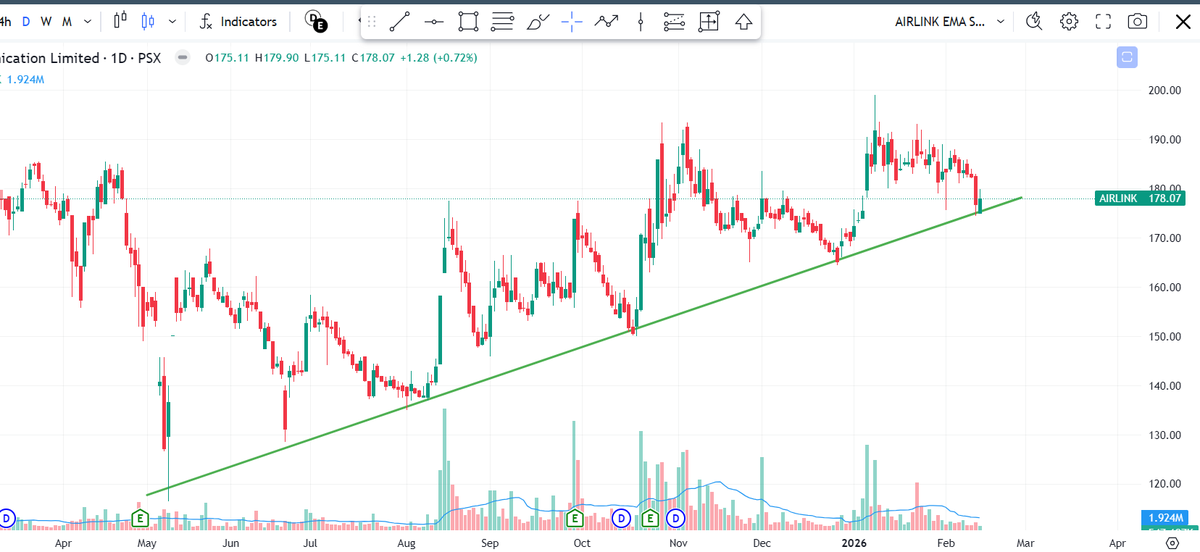This screenshot has height=552, width=1200.
Task: Click the Jul label on time axis
Action: point(311,543)
